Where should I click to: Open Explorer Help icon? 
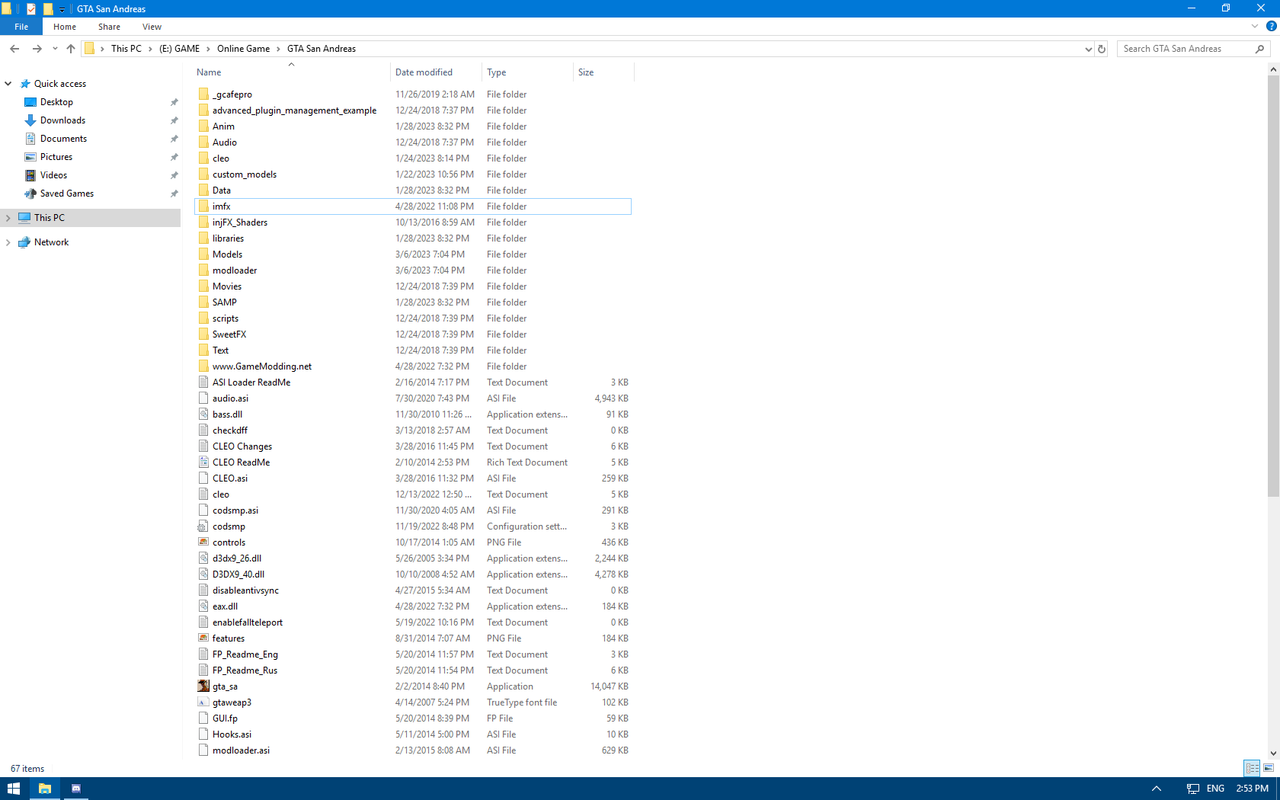[x=1271, y=27]
